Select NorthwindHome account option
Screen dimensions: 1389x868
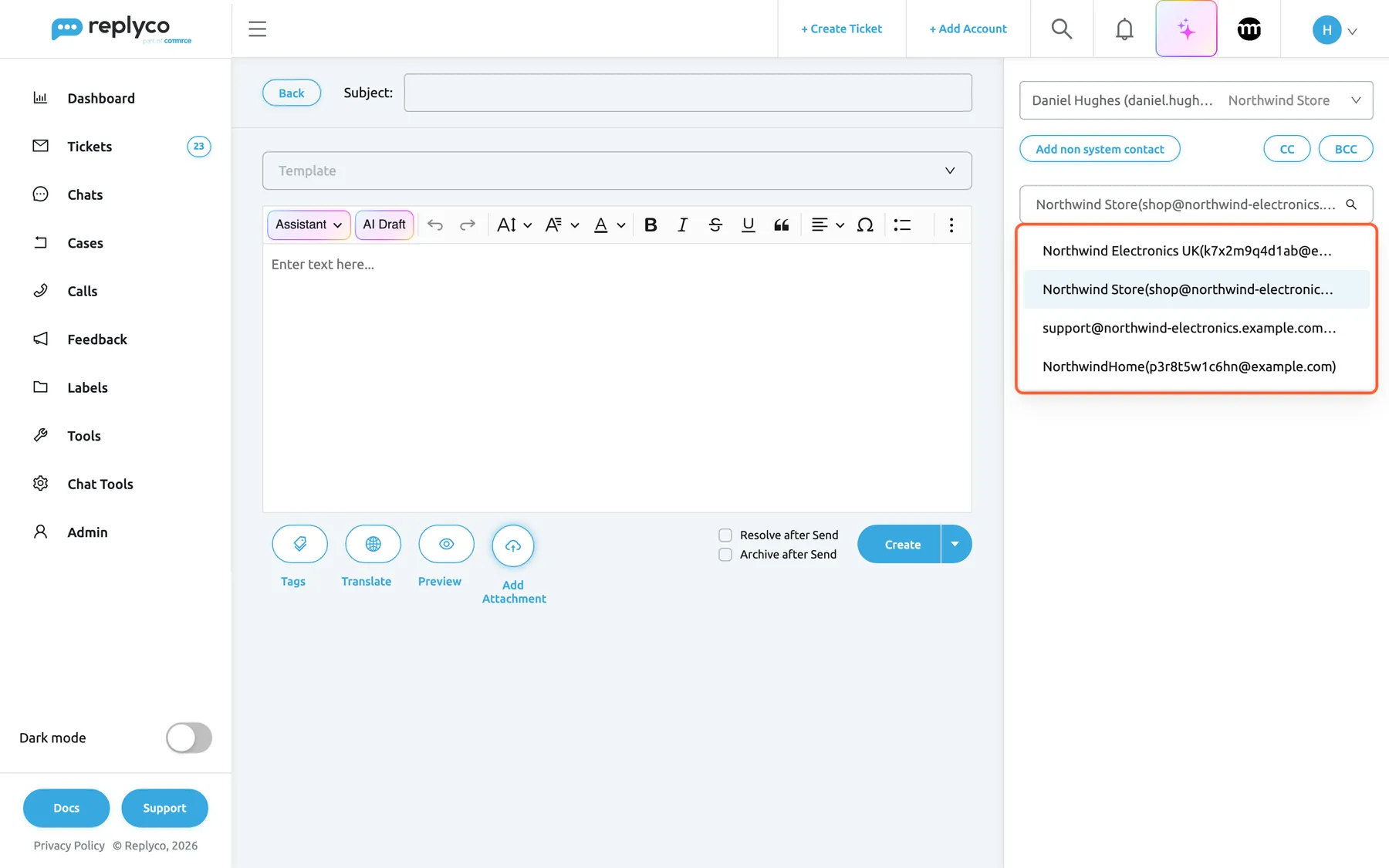(1196, 366)
